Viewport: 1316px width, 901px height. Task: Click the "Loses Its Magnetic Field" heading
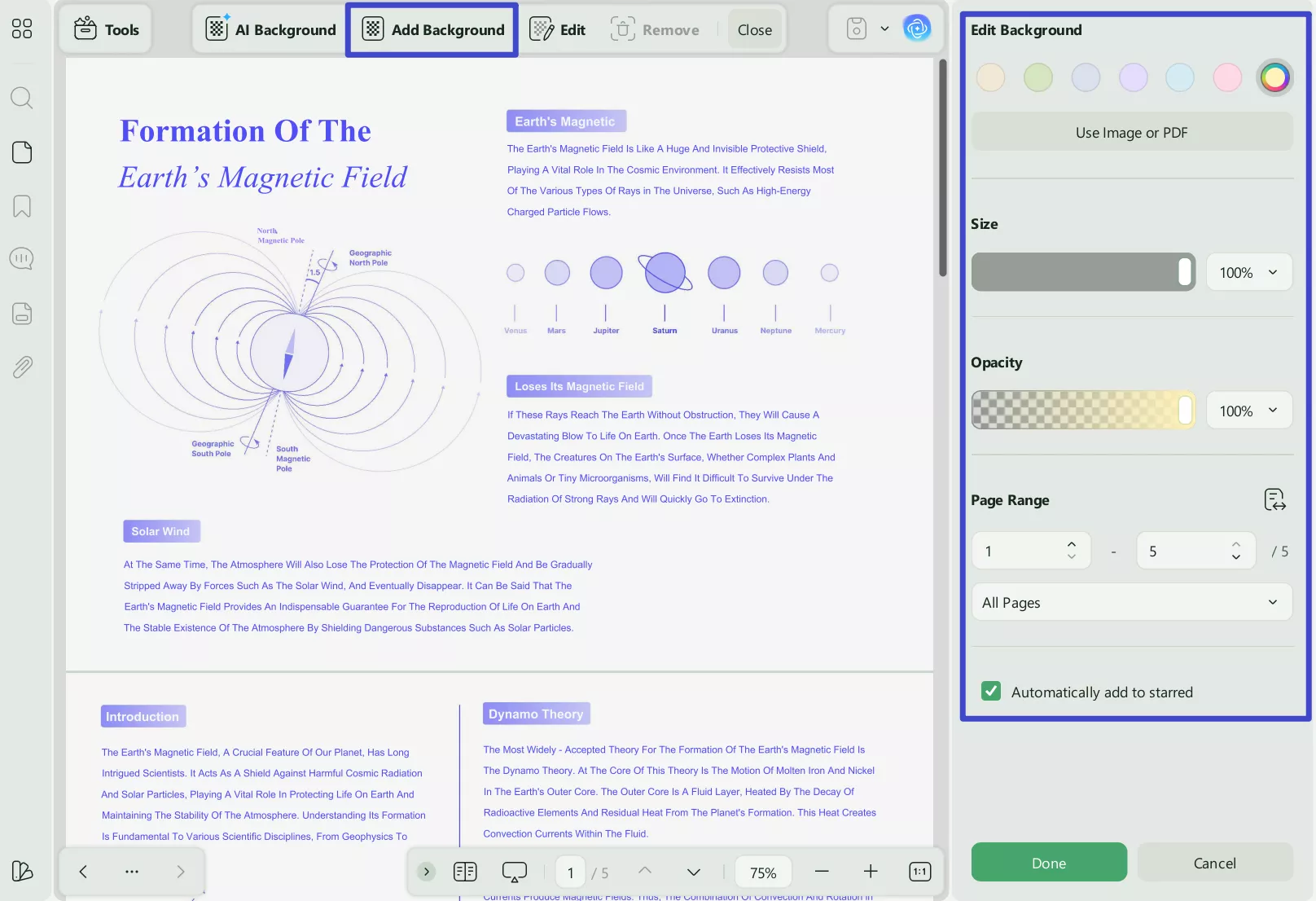point(579,386)
